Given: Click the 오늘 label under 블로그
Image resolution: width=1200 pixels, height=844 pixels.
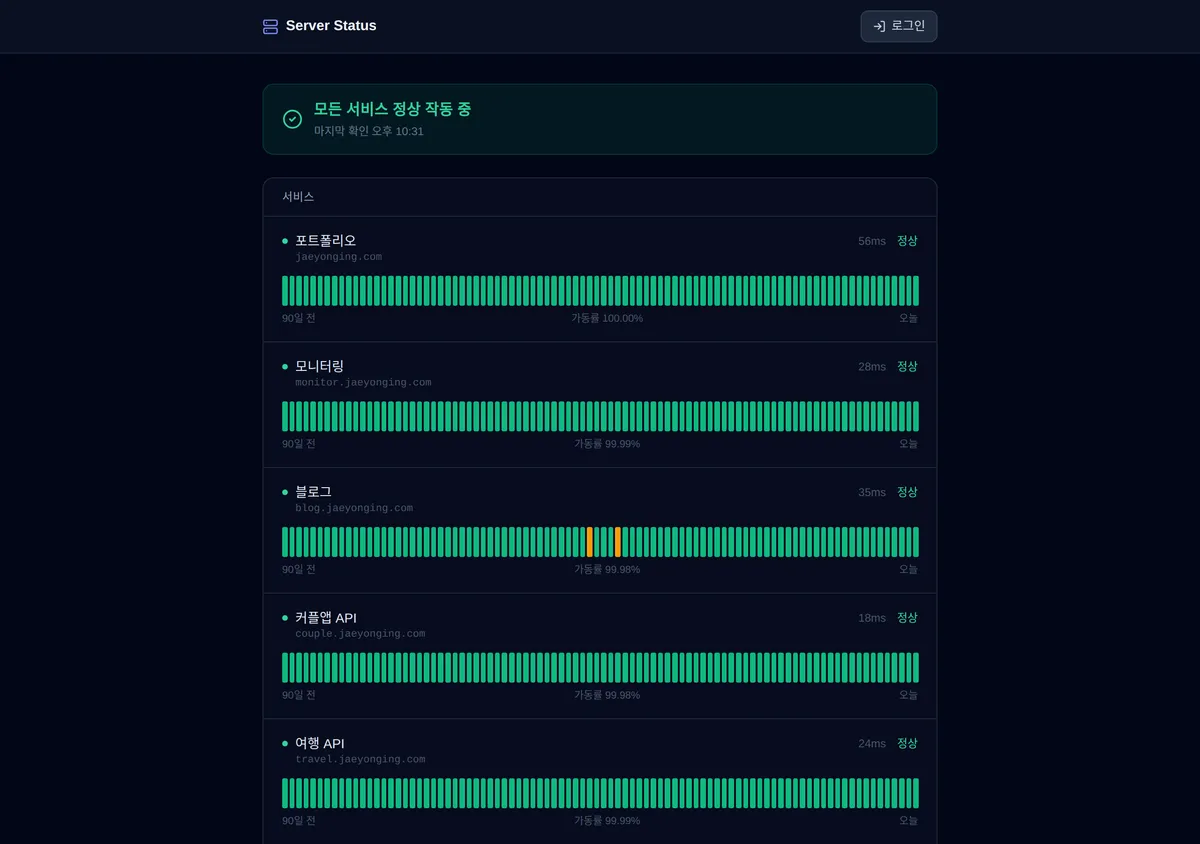Looking at the screenshot, I should click(908, 569).
